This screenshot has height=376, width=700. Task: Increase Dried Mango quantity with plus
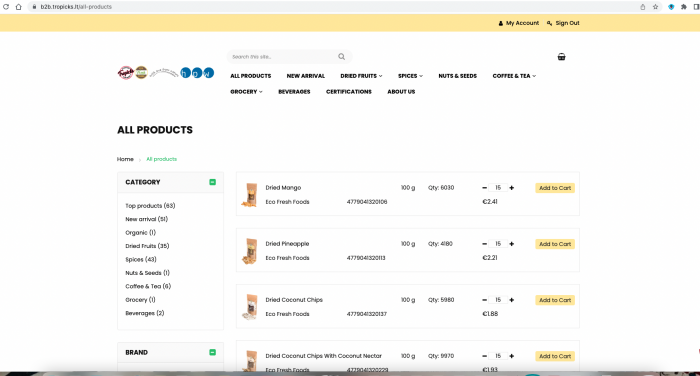click(x=512, y=188)
